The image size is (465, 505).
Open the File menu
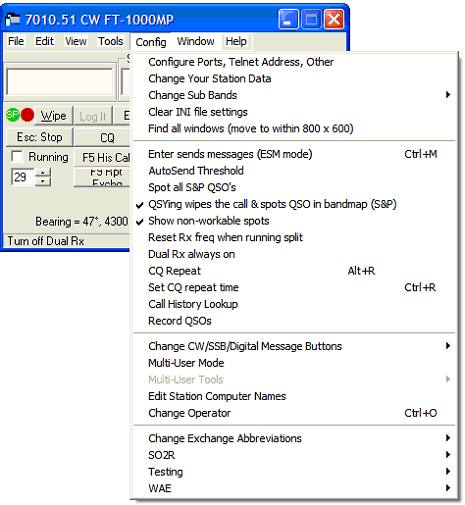[16, 41]
